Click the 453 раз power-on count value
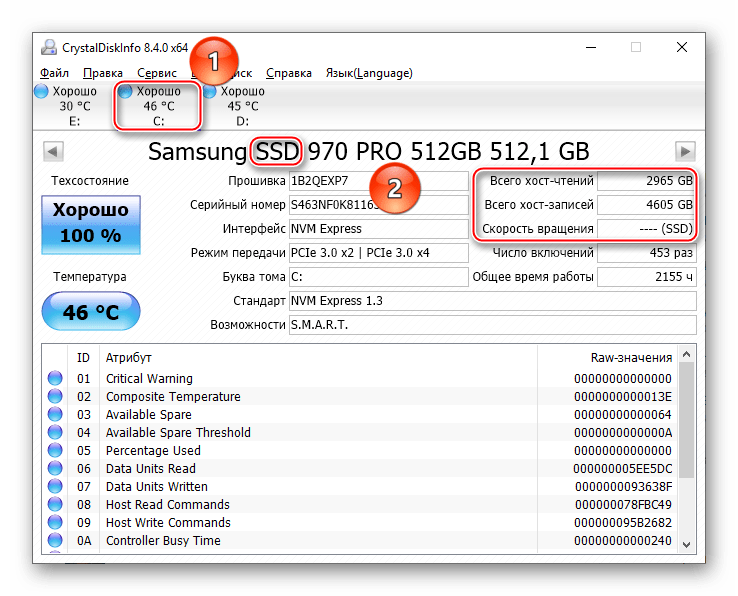738x596 pixels. pos(647,253)
